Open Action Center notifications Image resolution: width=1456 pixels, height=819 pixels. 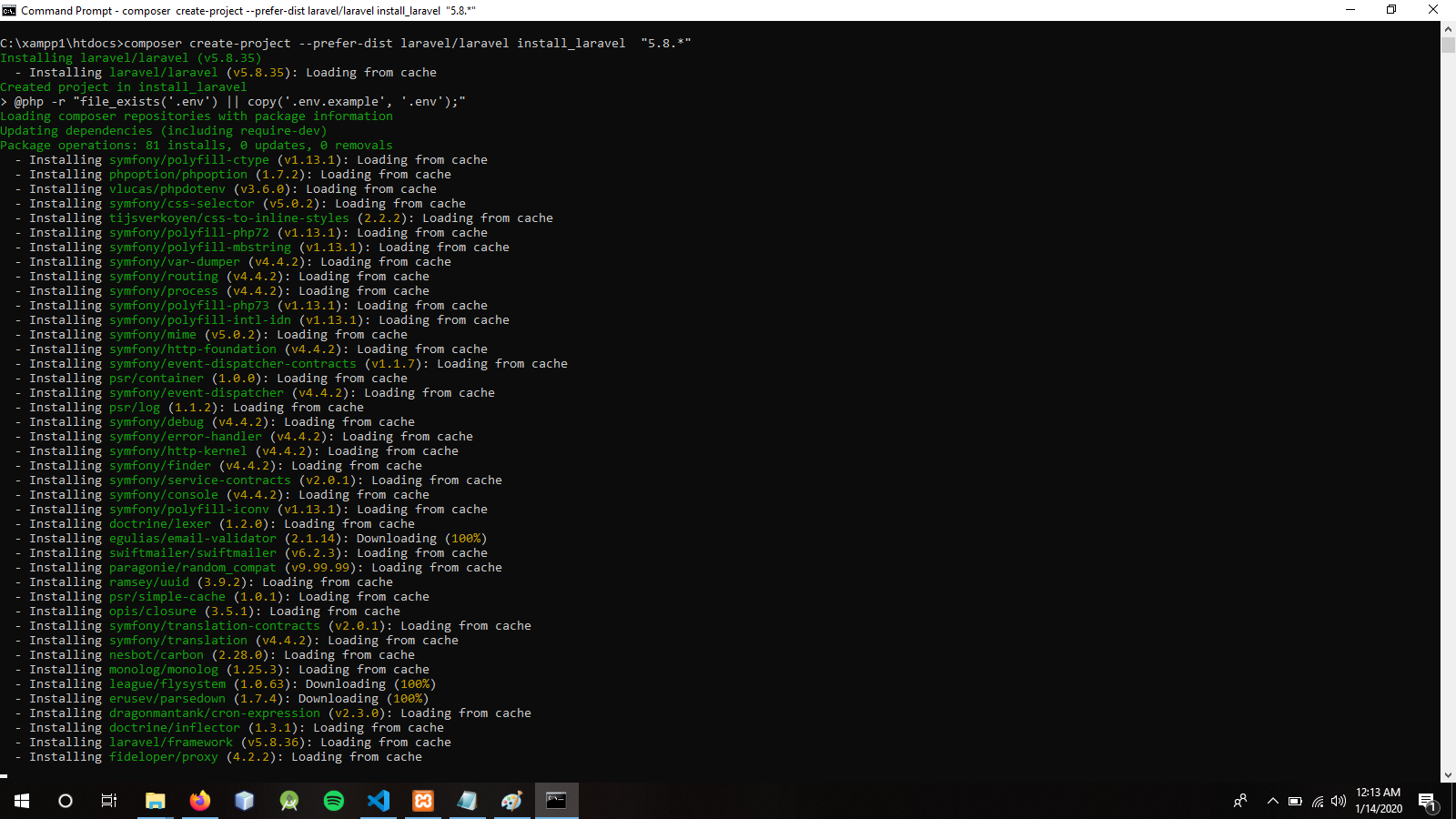1429,801
